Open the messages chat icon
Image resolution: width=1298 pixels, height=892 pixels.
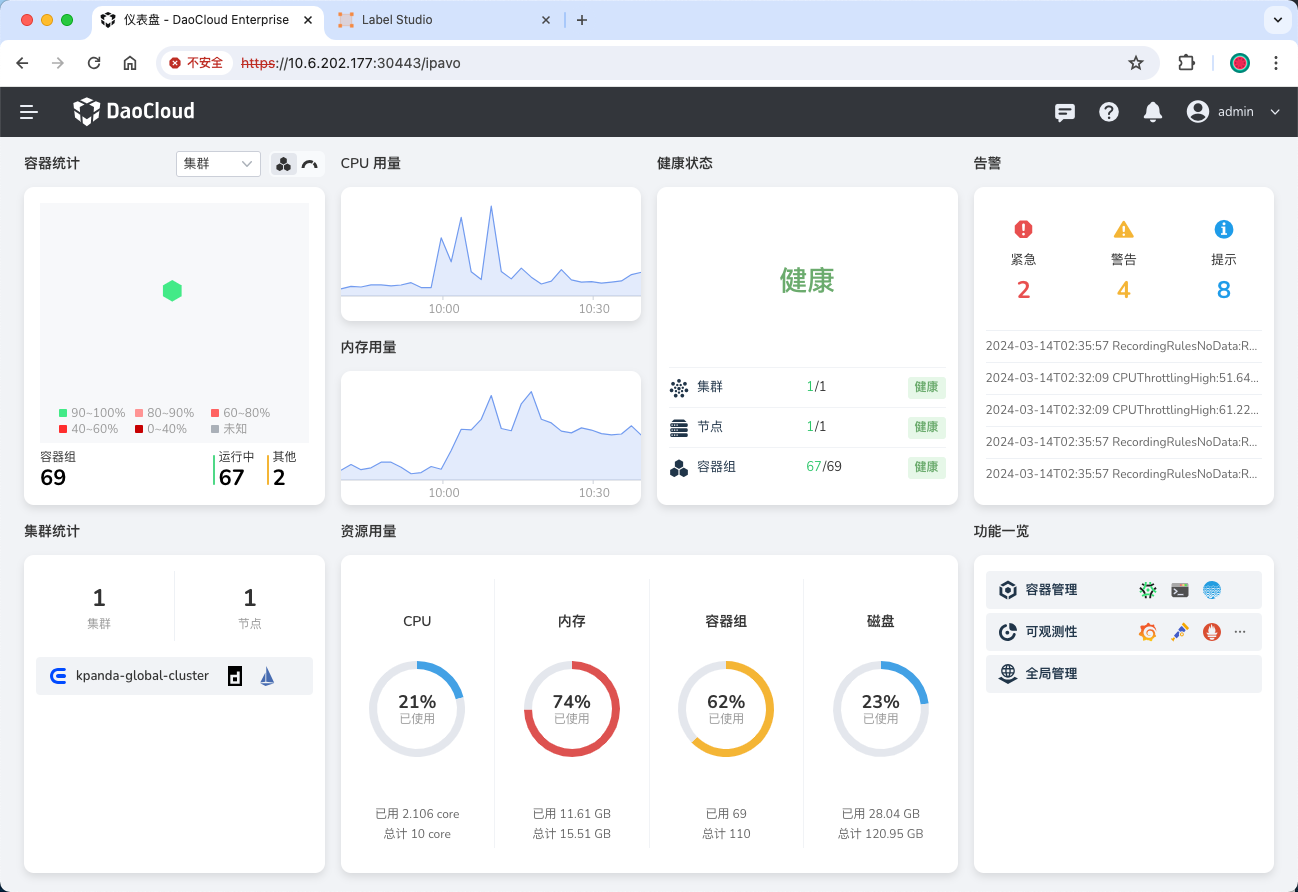click(1065, 112)
